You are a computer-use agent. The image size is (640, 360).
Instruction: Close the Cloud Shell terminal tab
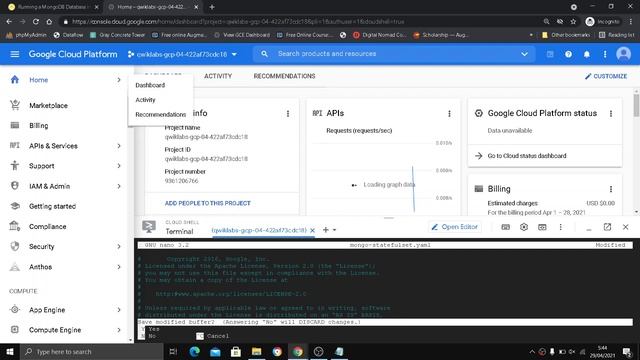[x=312, y=230]
